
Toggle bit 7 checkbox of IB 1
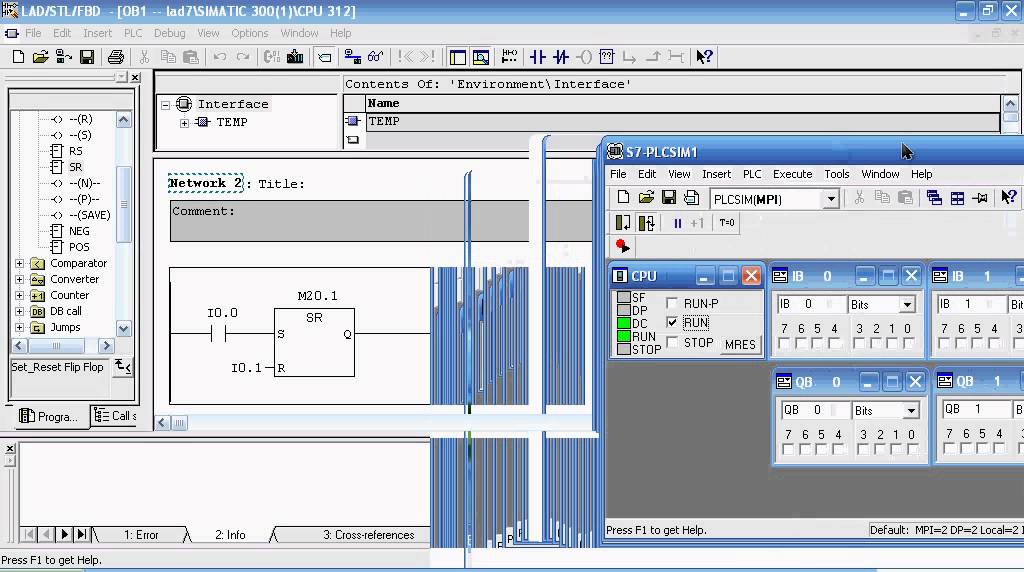tap(944, 343)
